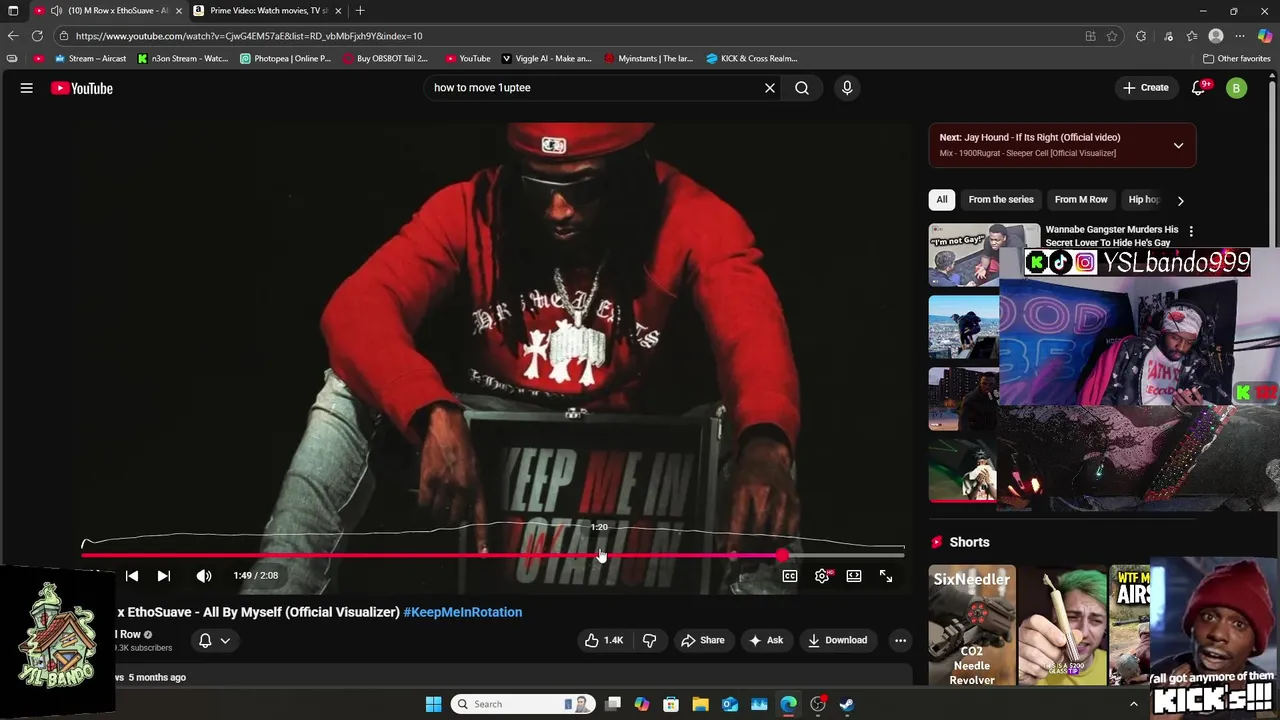
Task: Add this page to favorites star
Action: click(1112, 36)
